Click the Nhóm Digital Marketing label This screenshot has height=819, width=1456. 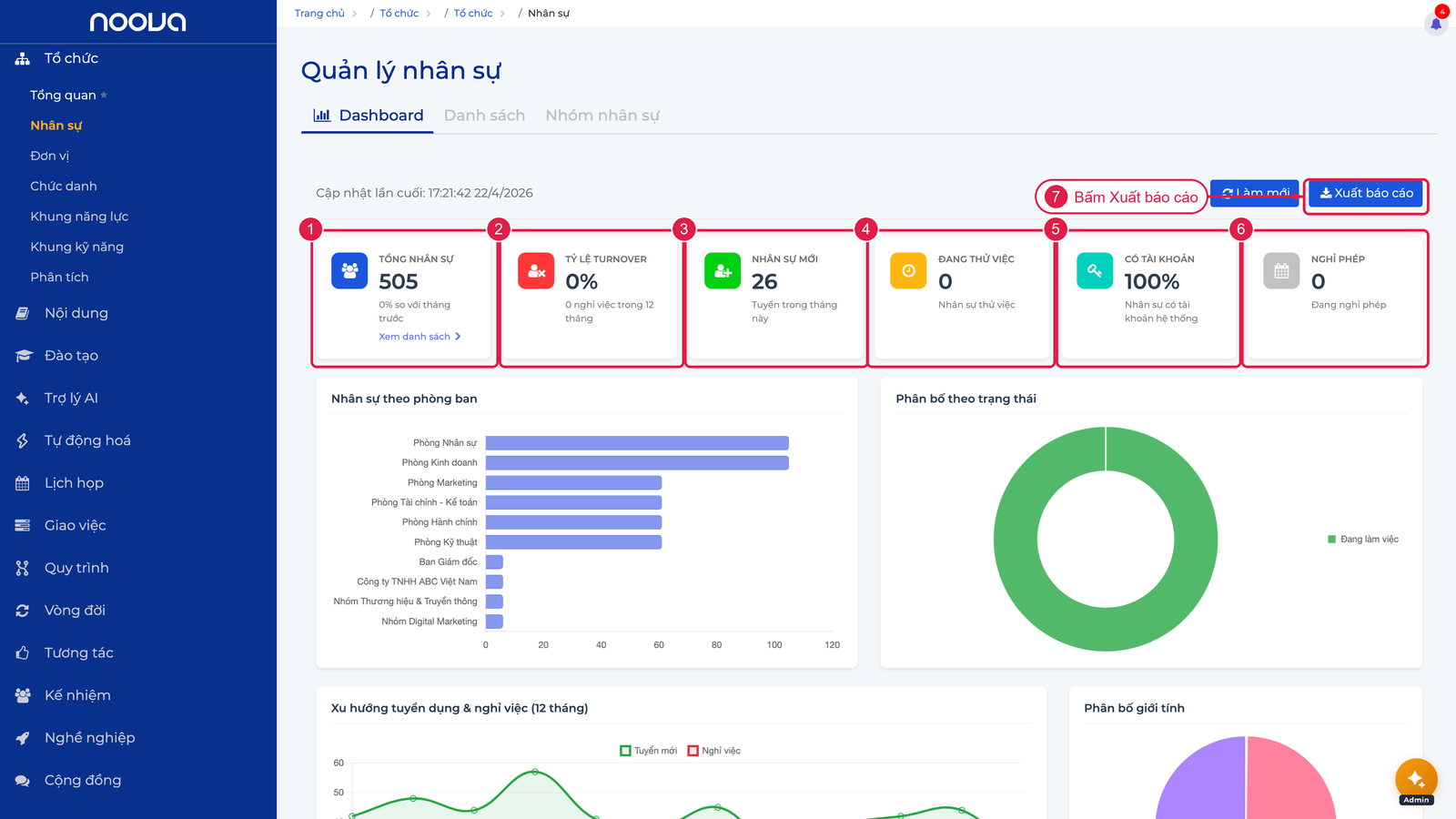point(430,622)
